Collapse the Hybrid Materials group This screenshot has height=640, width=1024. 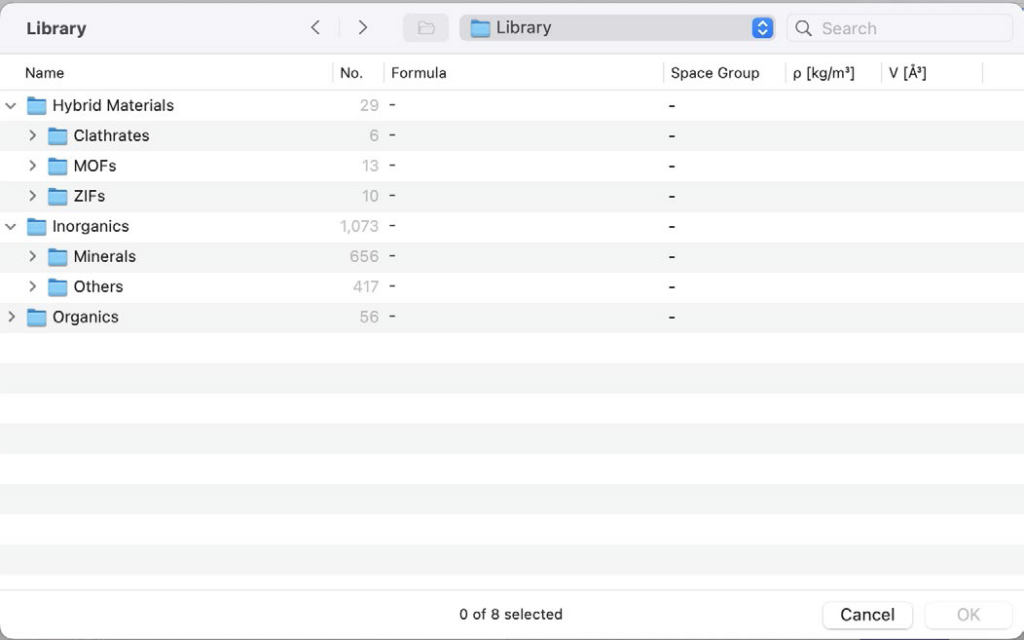point(11,106)
